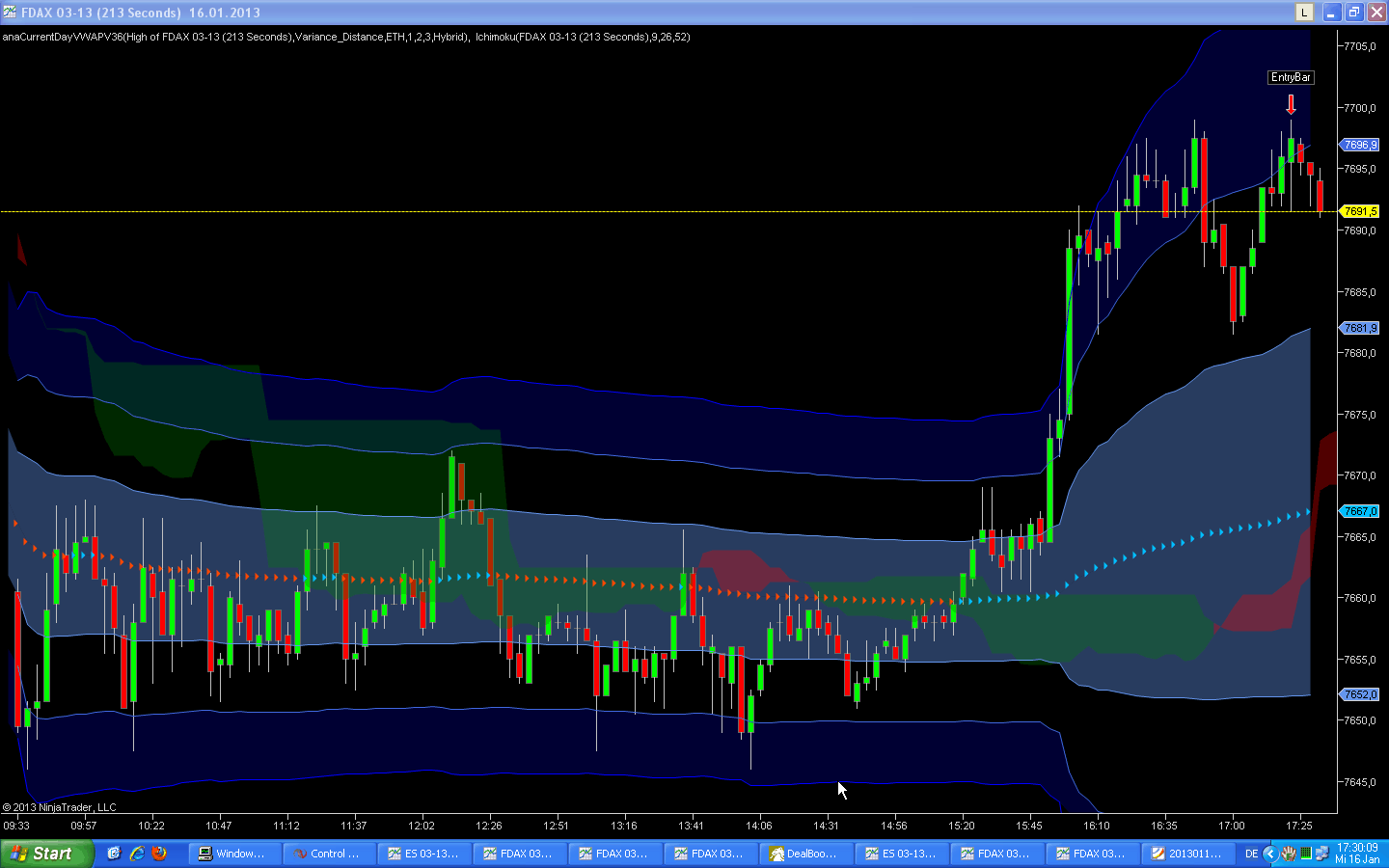
Task: Select the anaCurrentDayVWAPV36 indicator label
Action: click(x=236, y=37)
